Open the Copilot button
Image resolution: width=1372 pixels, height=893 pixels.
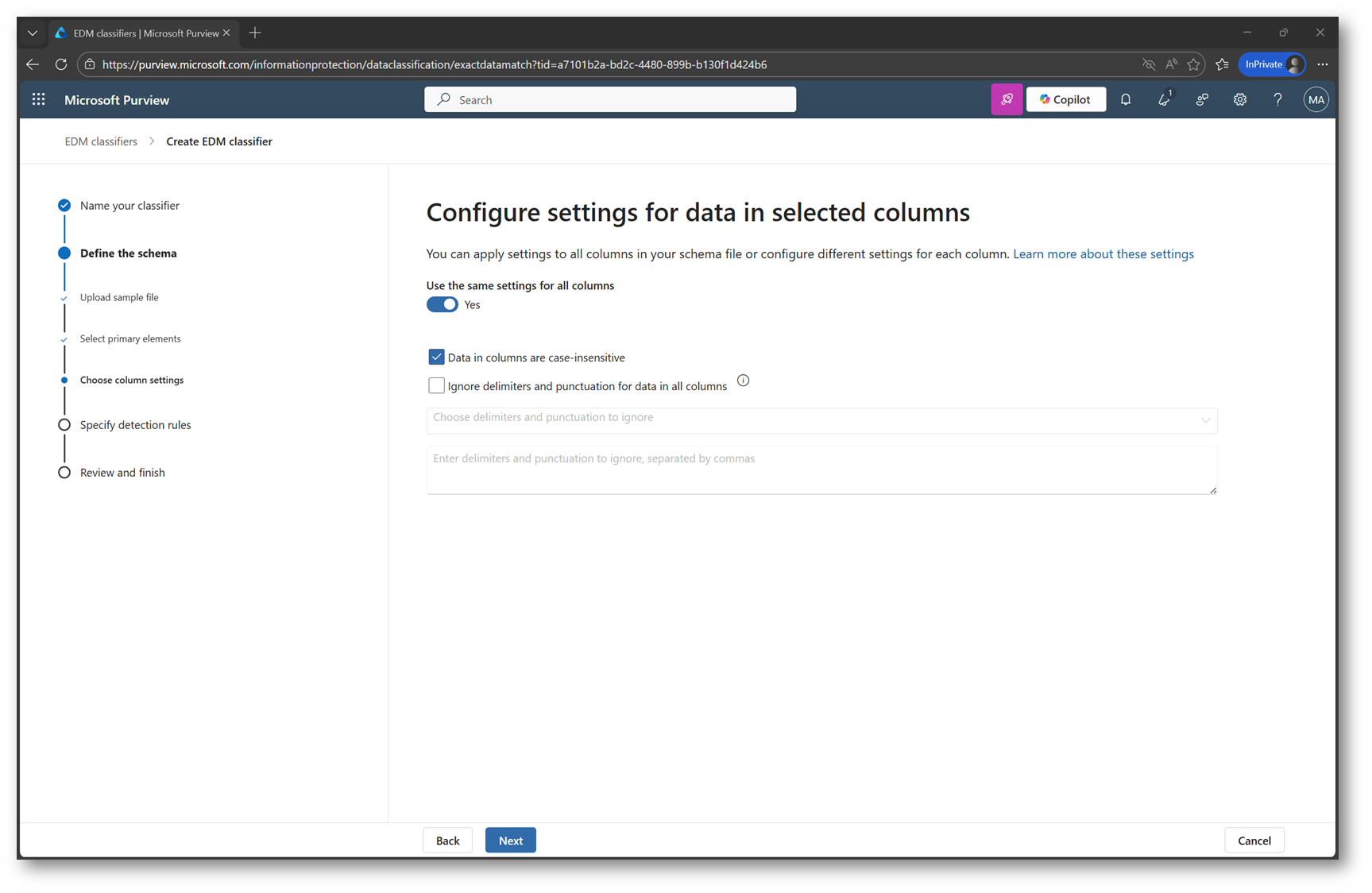[x=1065, y=99]
